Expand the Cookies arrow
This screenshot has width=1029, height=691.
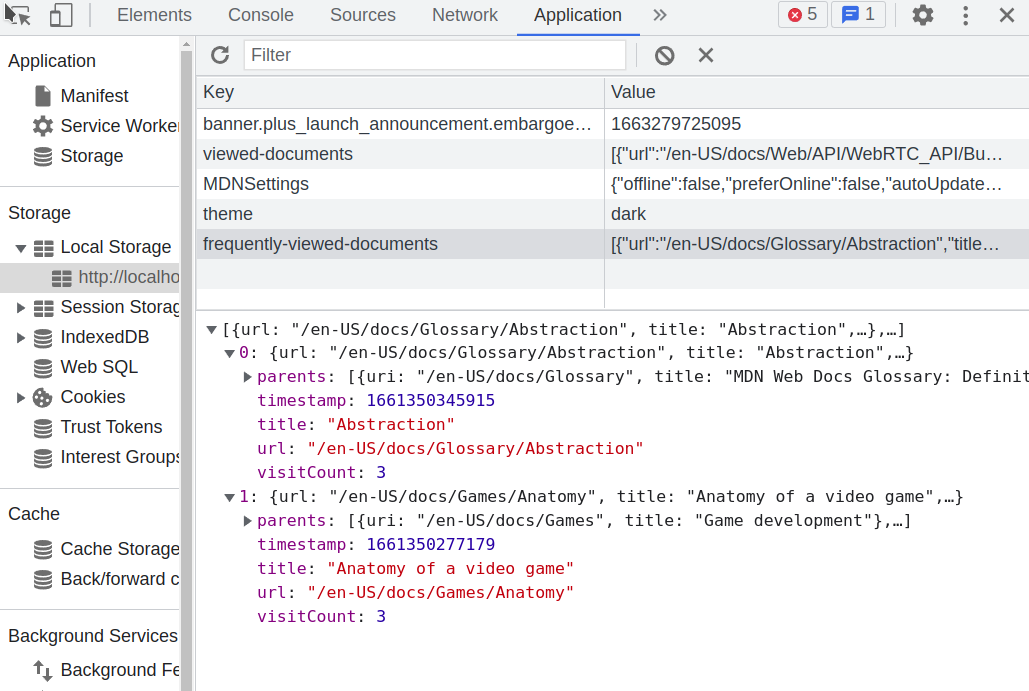(20, 398)
